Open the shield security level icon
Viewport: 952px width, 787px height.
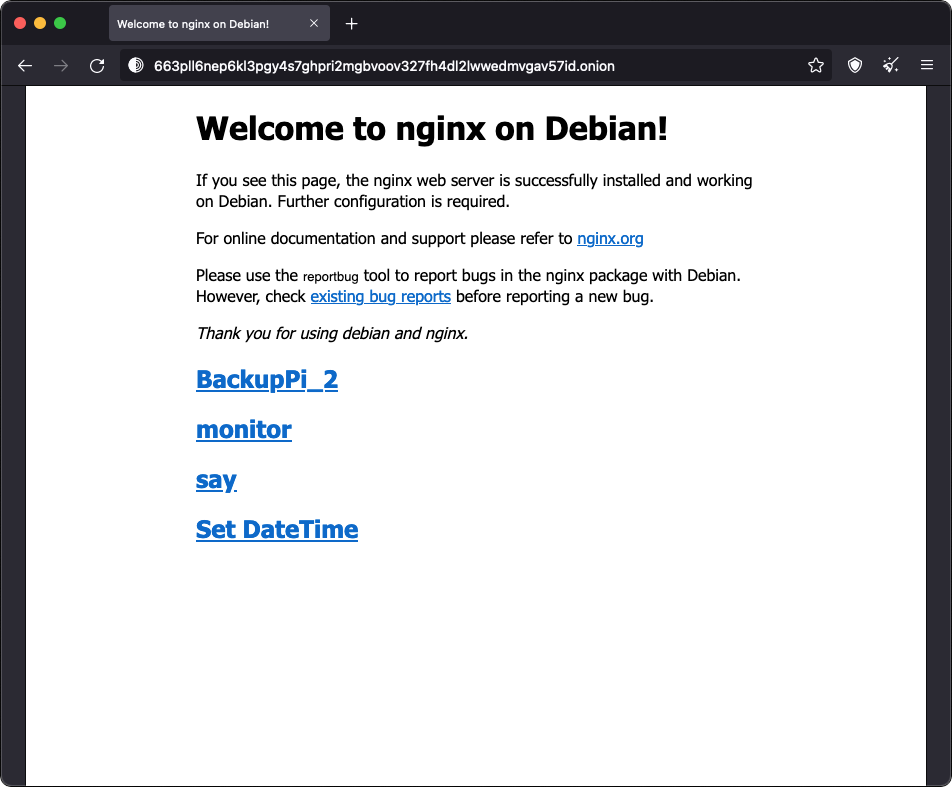pos(855,65)
